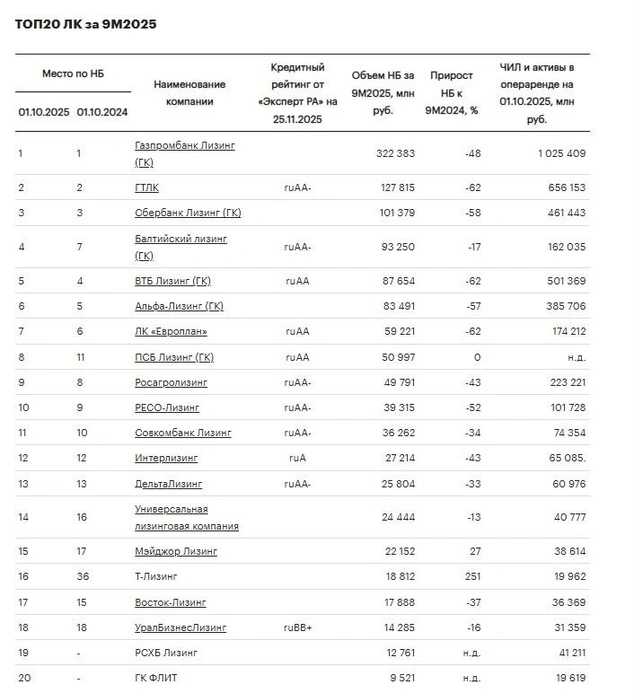Select the 322 383 volume cell for Газпромбанк Лизинг
634x700 pixels.
(x=396, y=154)
